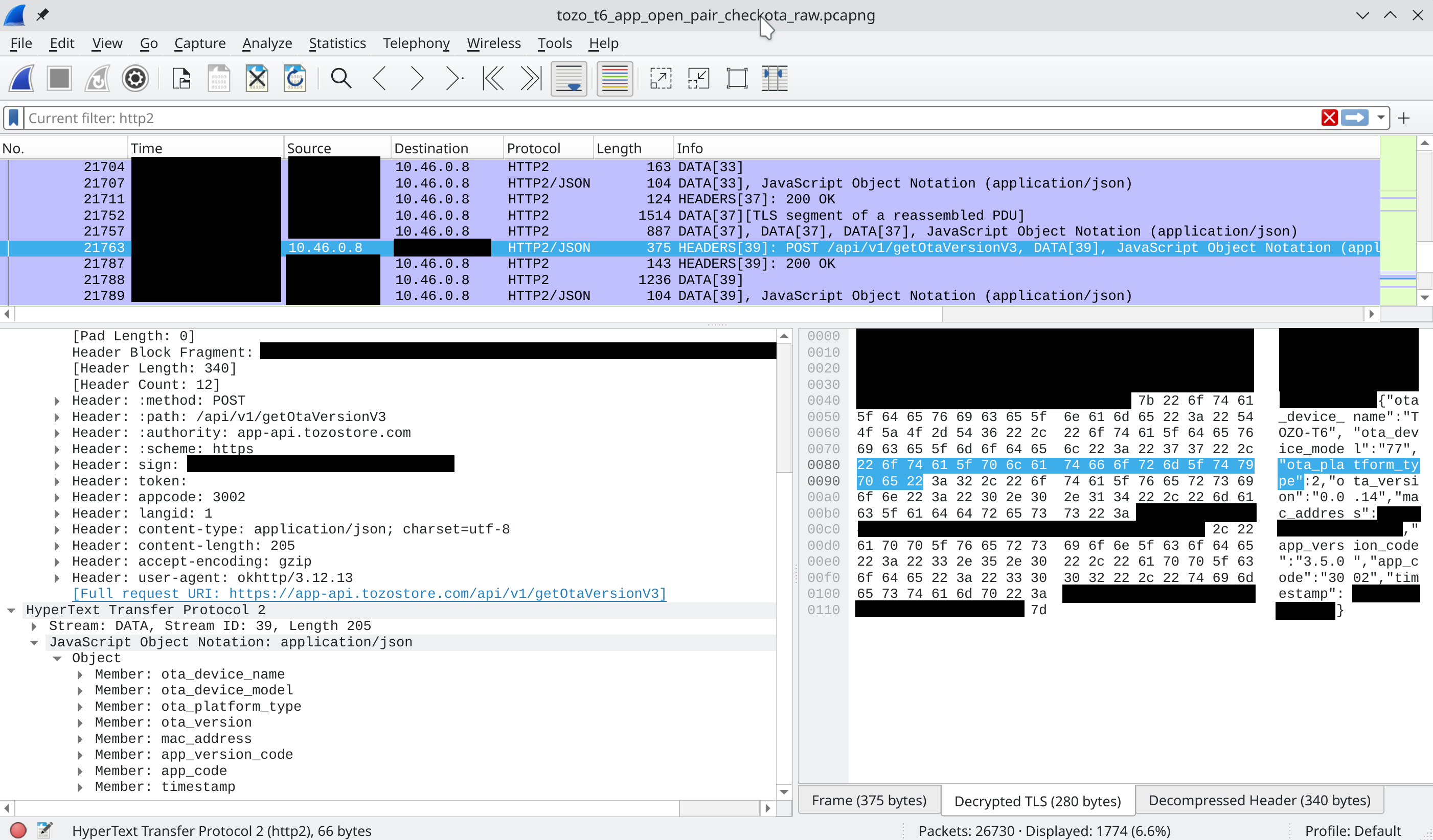Screen dimensions: 1433x840
Task: Apply the display filter arrow
Action: (1355, 118)
